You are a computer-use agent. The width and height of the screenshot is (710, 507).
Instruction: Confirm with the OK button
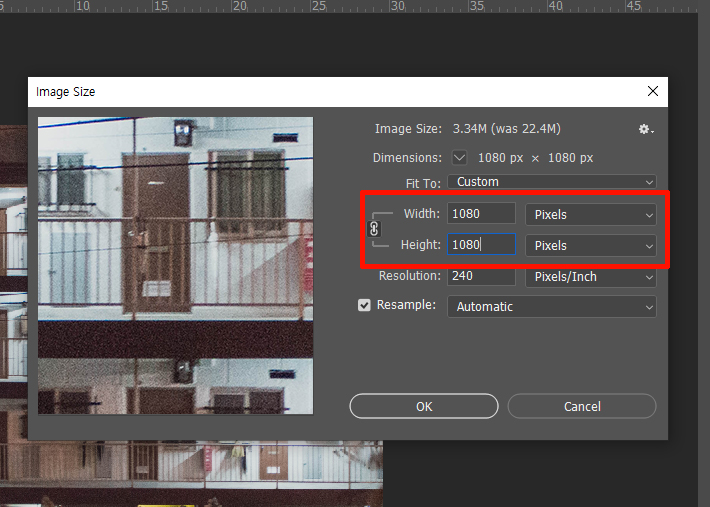pos(424,407)
